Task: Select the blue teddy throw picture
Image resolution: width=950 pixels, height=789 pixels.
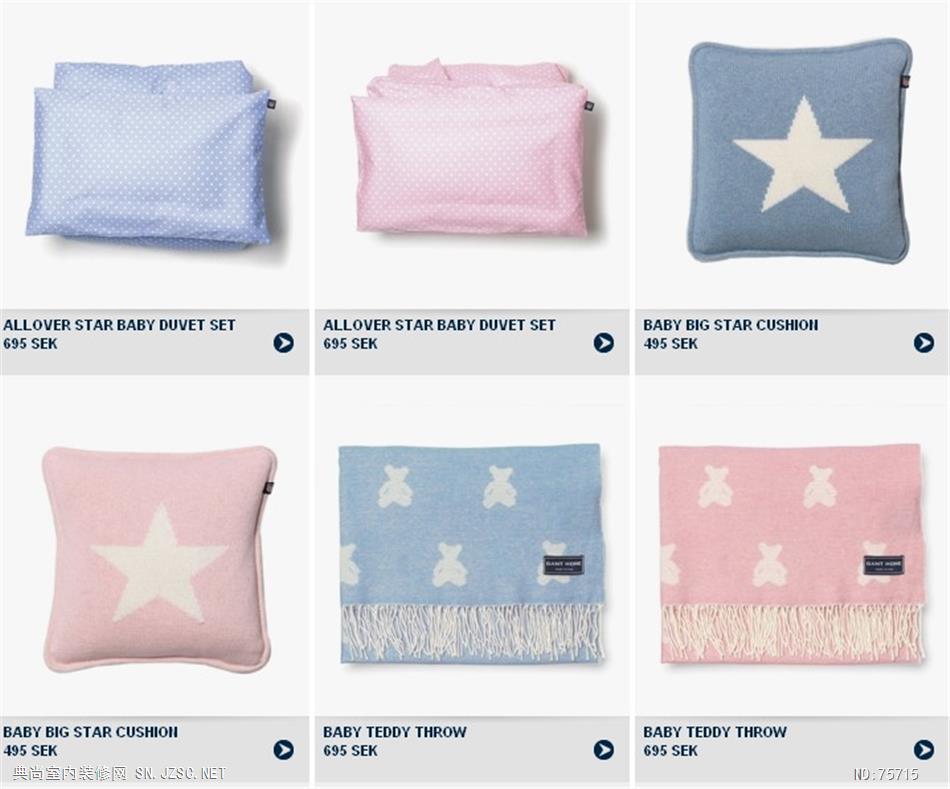Action: 471,554
